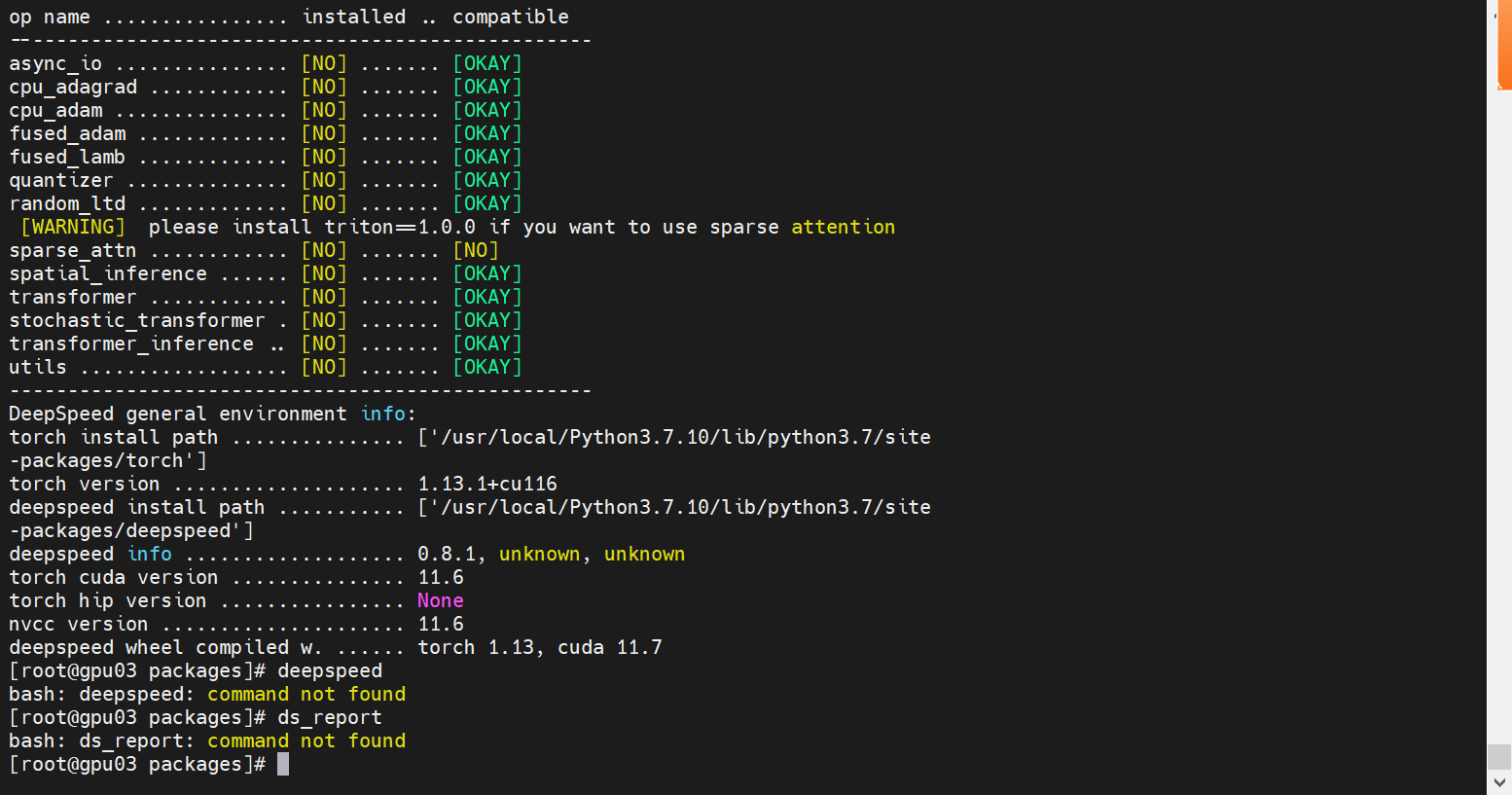
Task: Select the deepspeed info 0.8.1 text
Action: [x=444, y=554]
